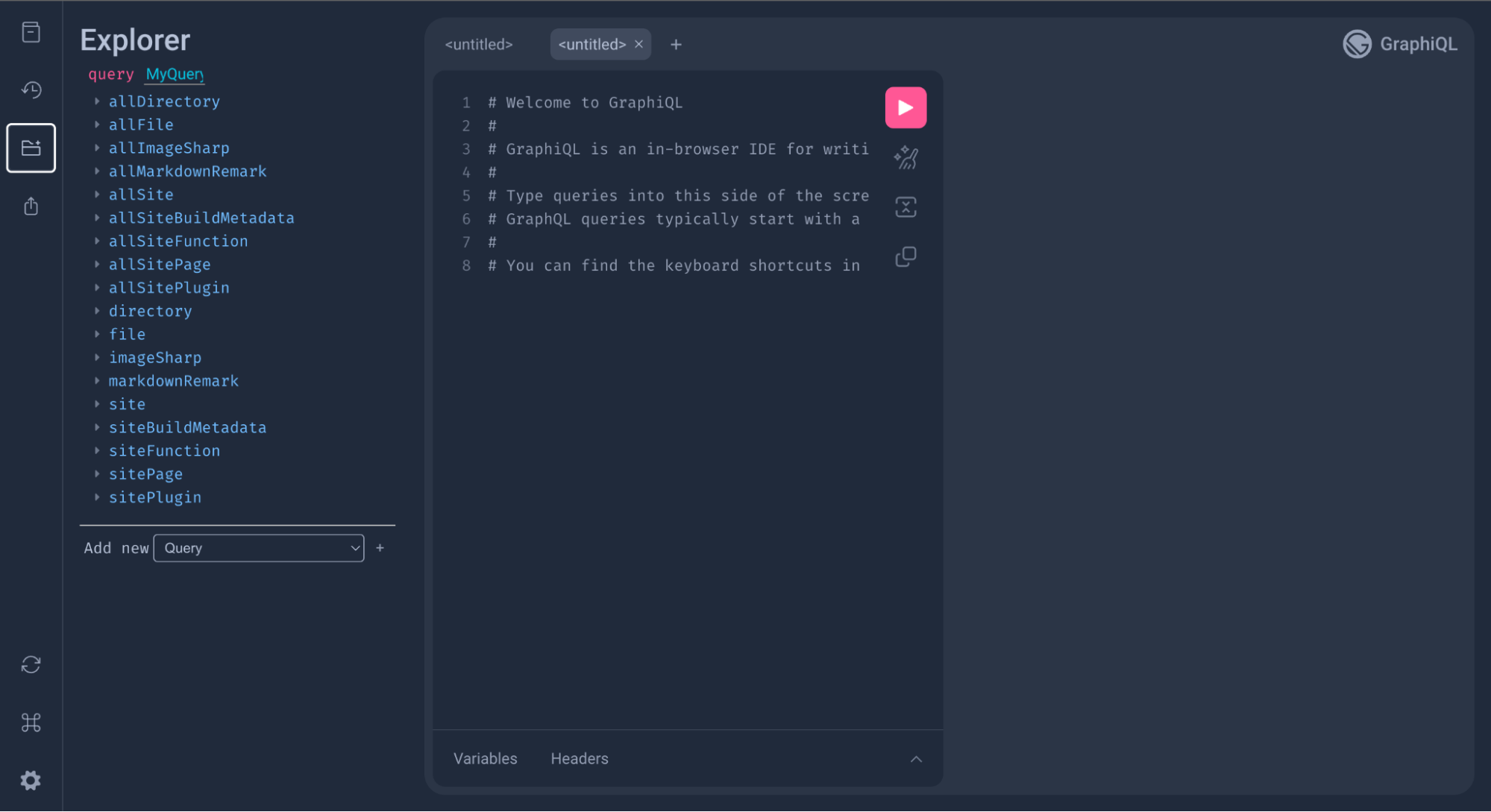Click the query name MyQuery link
This screenshot has height=812, width=1491.
coord(175,73)
